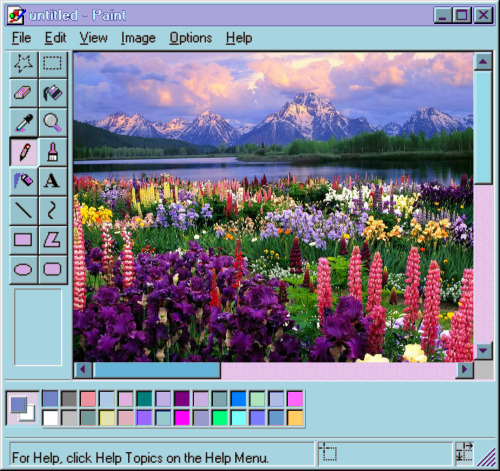Screen dimensions: 500x471
Task: Click the horizontal scrollbar right arrow
Action: tap(465, 369)
